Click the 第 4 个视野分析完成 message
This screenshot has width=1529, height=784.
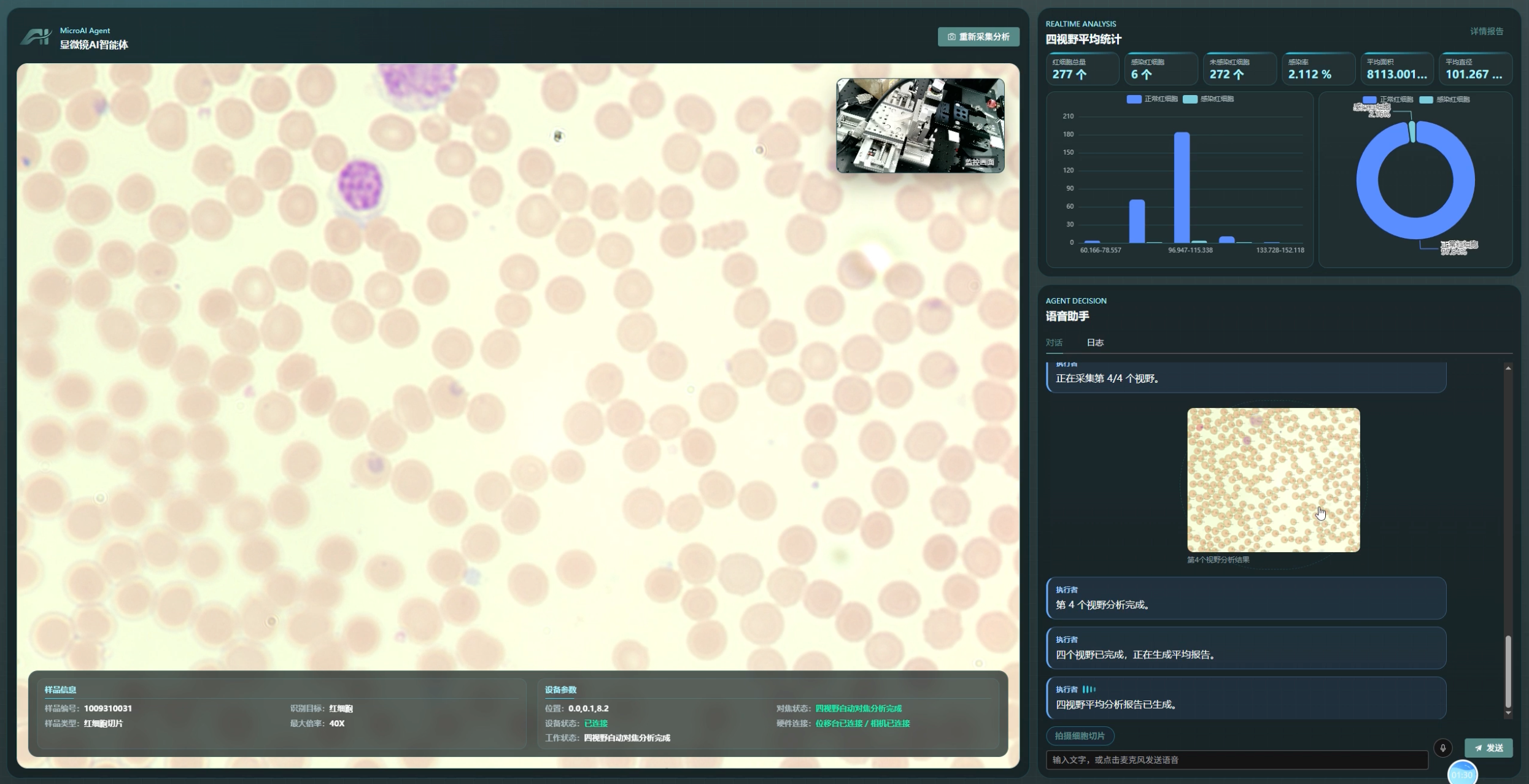click(x=1246, y=598)
